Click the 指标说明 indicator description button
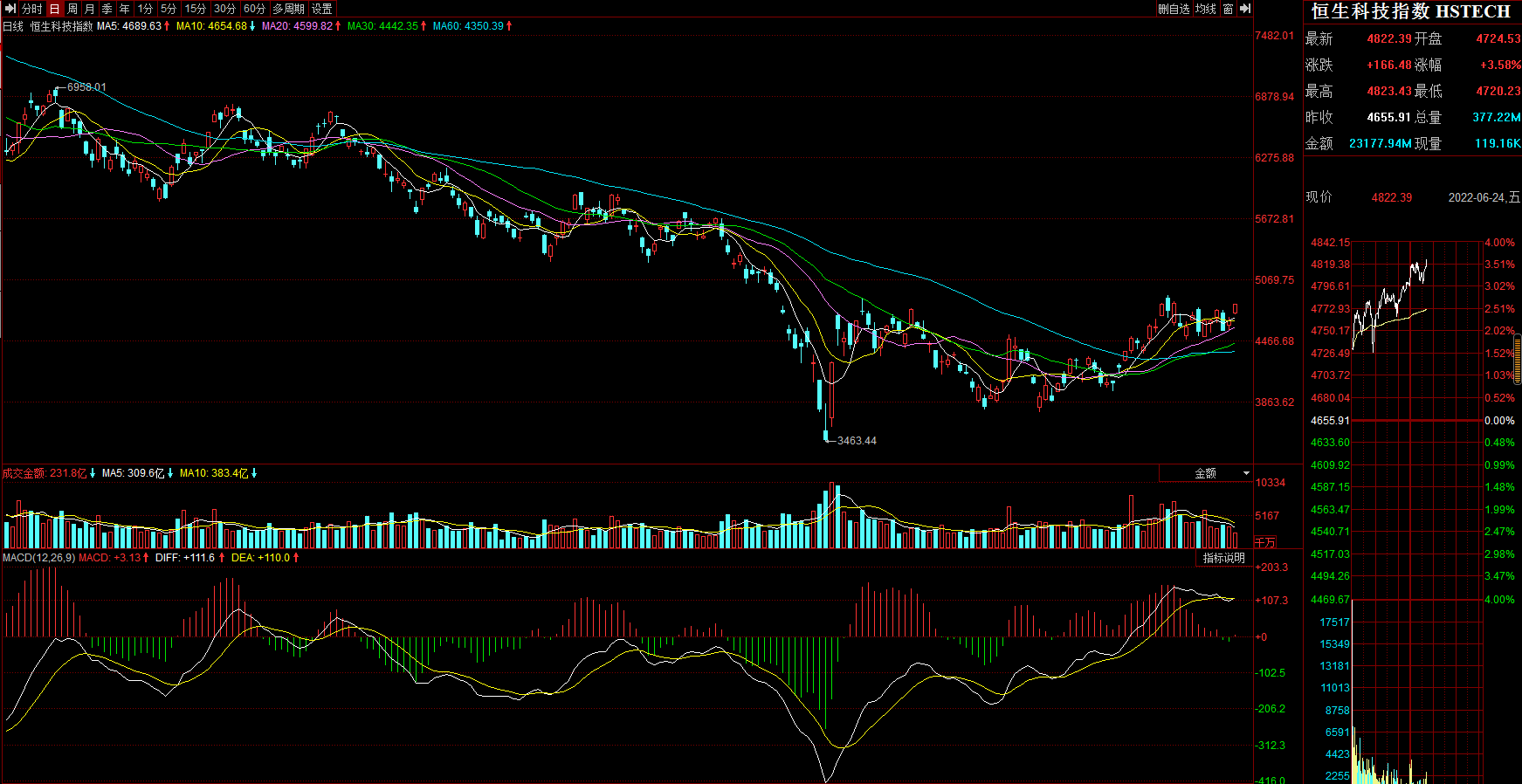This screenshot has height=784, width=1522. pos(1223,558)
